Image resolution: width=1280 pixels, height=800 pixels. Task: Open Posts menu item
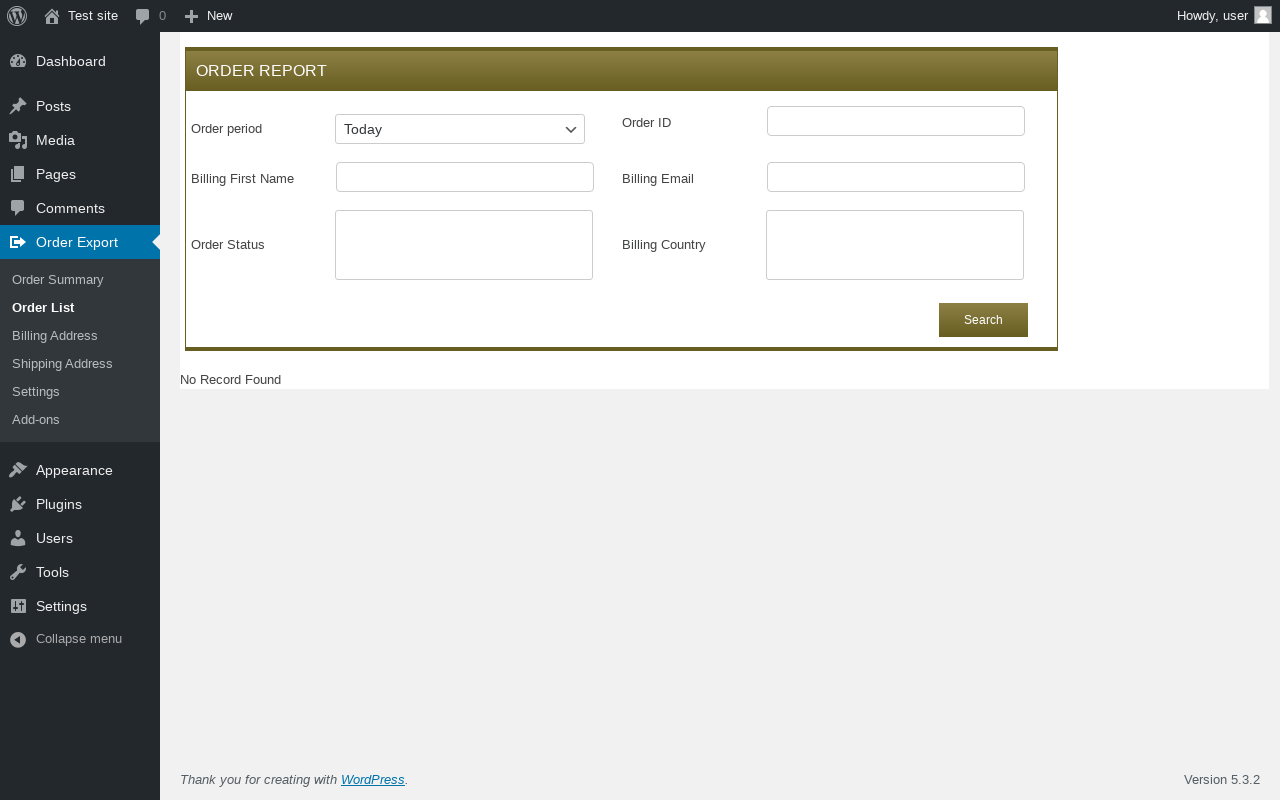click(53, 106)
